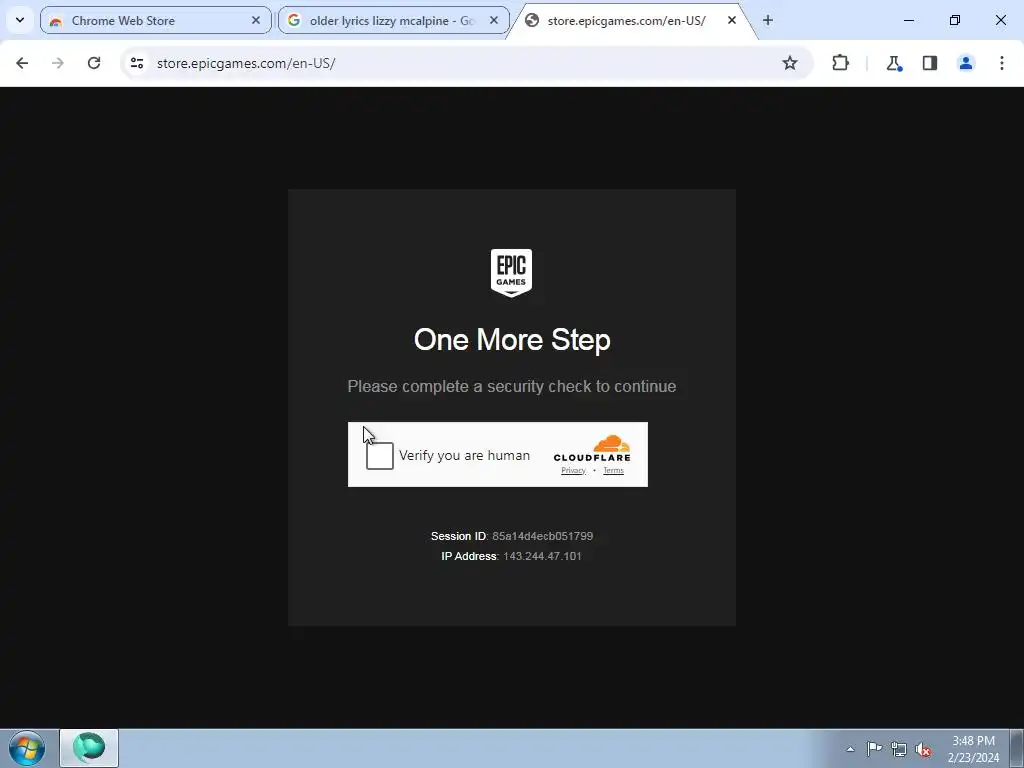Open the Extensions puzzle icon
The image size is (1024, 768).
click(x=840, y=63)
